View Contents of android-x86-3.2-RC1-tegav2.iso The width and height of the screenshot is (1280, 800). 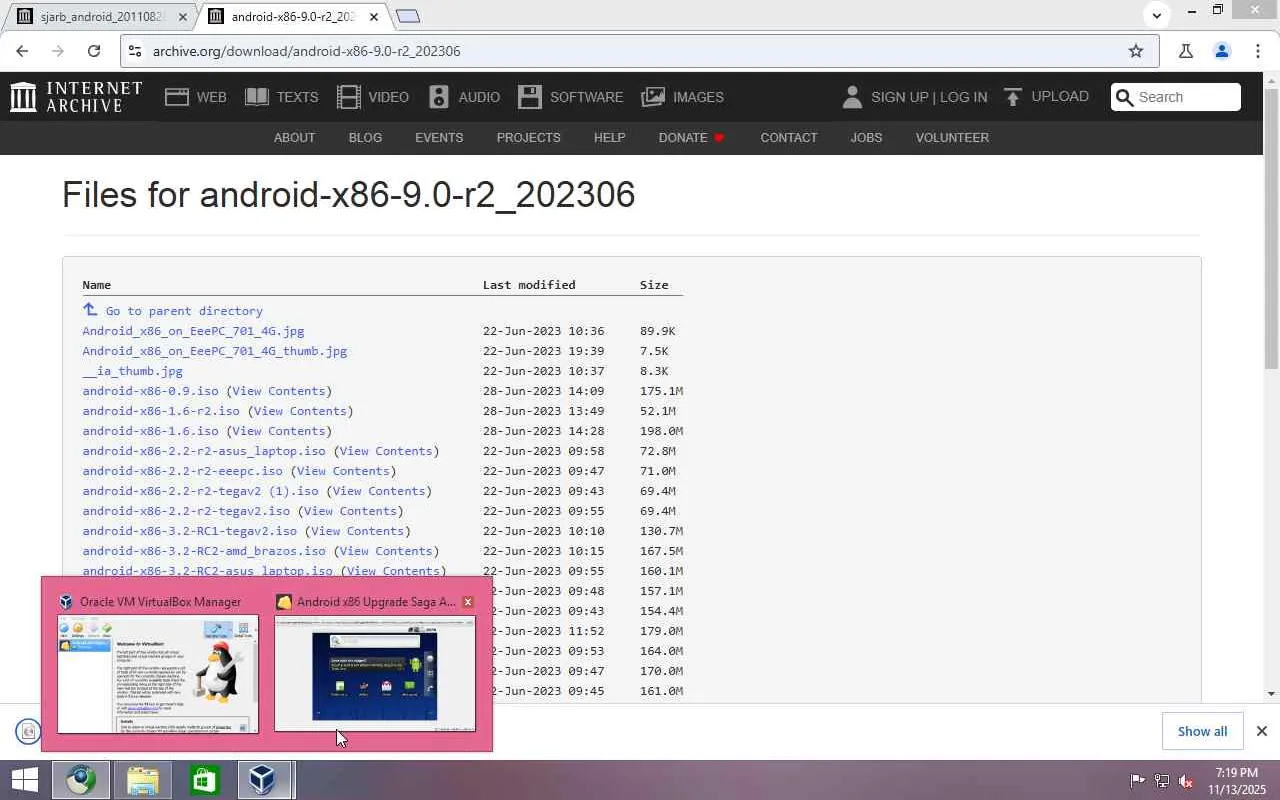(357, 531)
